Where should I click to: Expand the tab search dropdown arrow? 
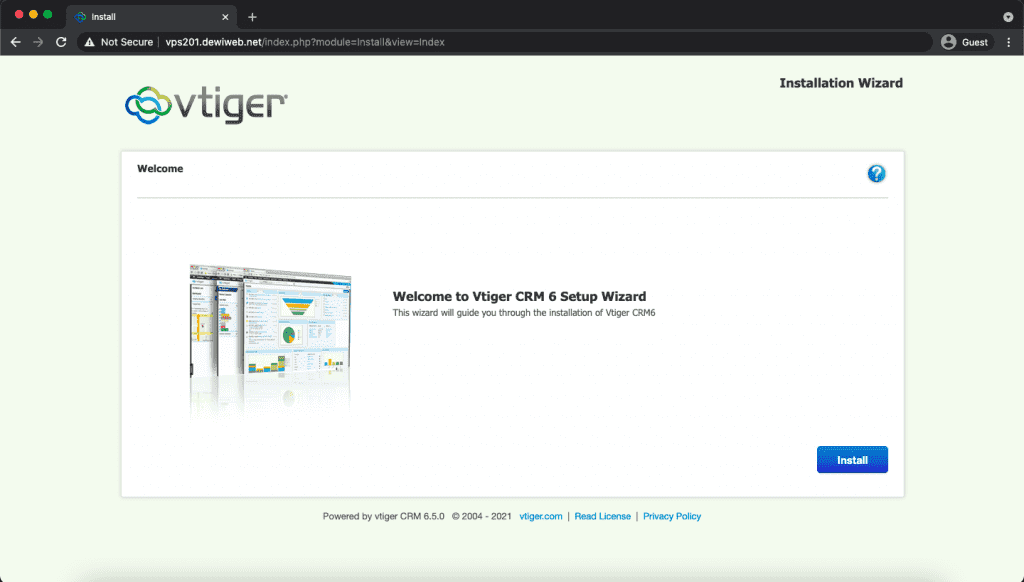[1008, 17]
